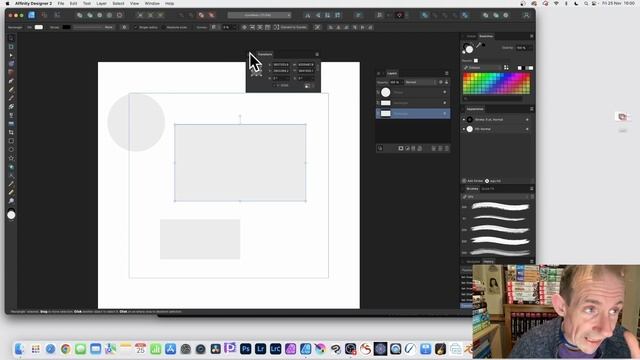Screen dimensions: 640x360
Task: Click the Transform W width field
Action: tap(305, 64)
